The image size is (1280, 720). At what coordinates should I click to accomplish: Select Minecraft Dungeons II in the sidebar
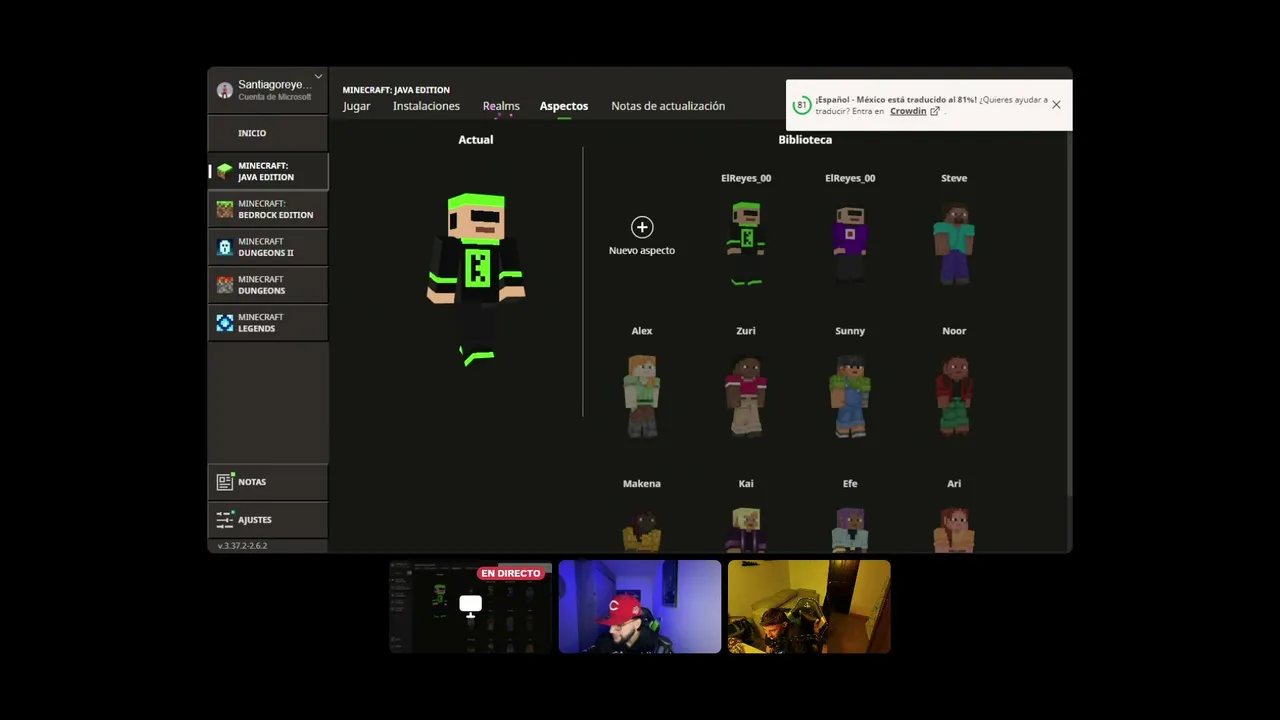pos(268,247)
